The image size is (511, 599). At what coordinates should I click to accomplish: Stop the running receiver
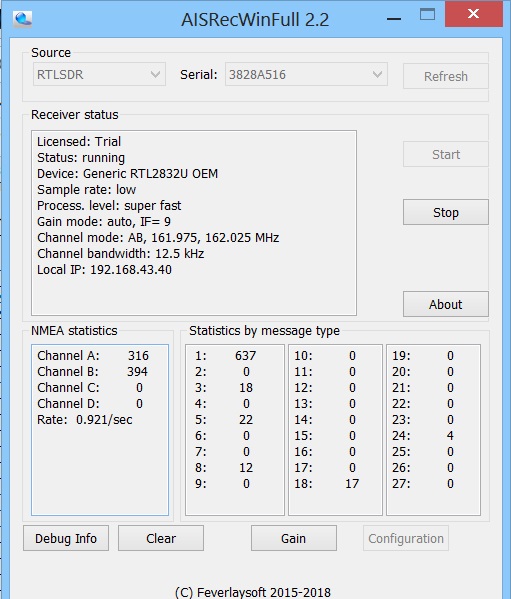(446, 212)
